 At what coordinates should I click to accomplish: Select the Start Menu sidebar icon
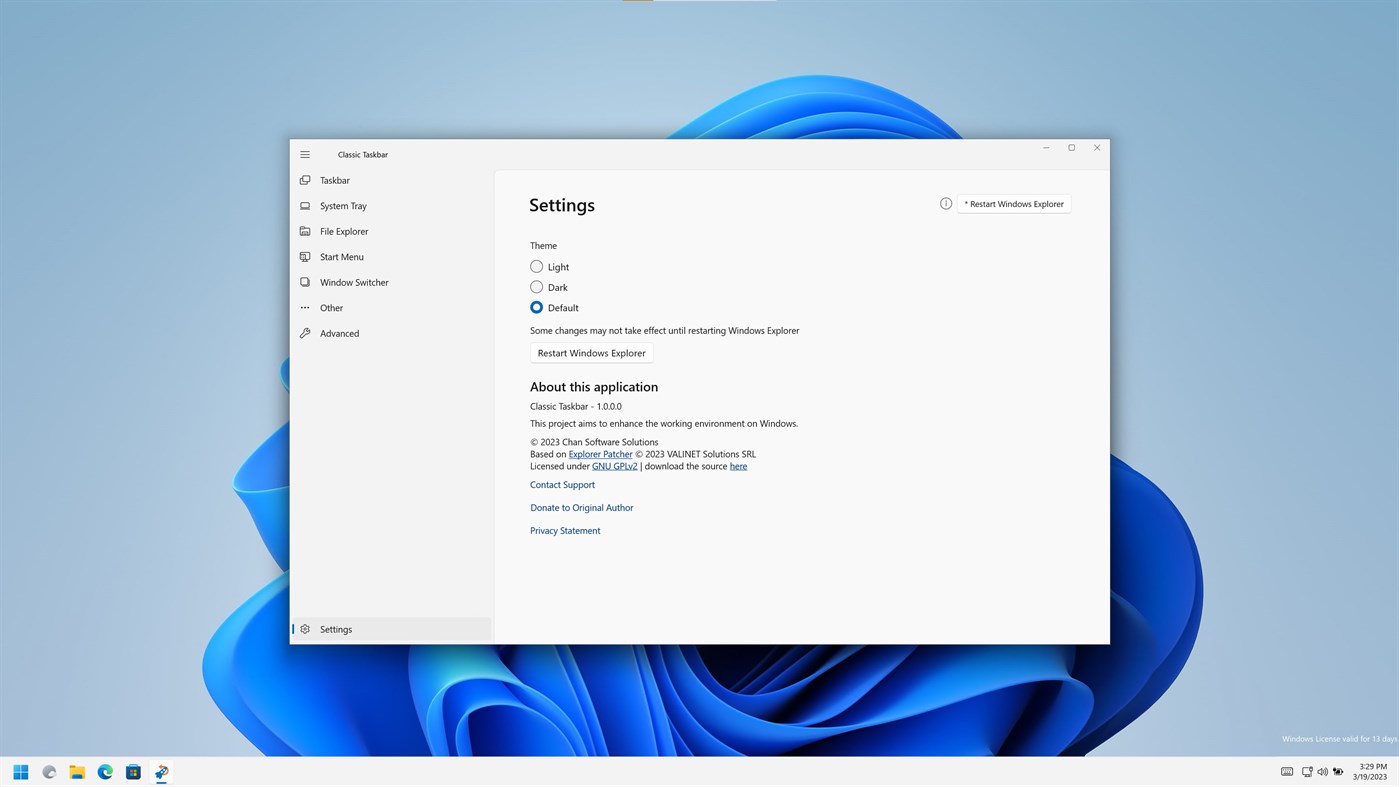(304, 256)
